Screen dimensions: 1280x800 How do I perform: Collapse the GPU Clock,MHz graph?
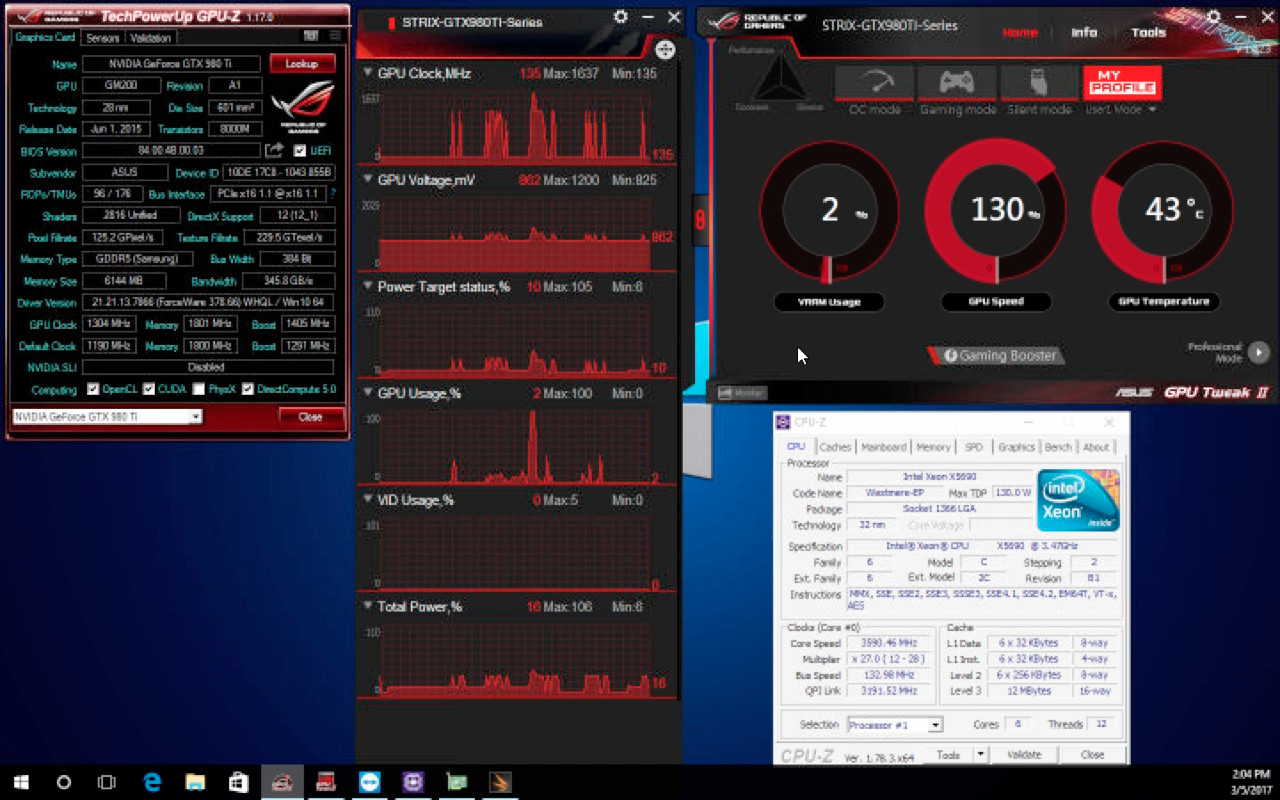[367, 73]
